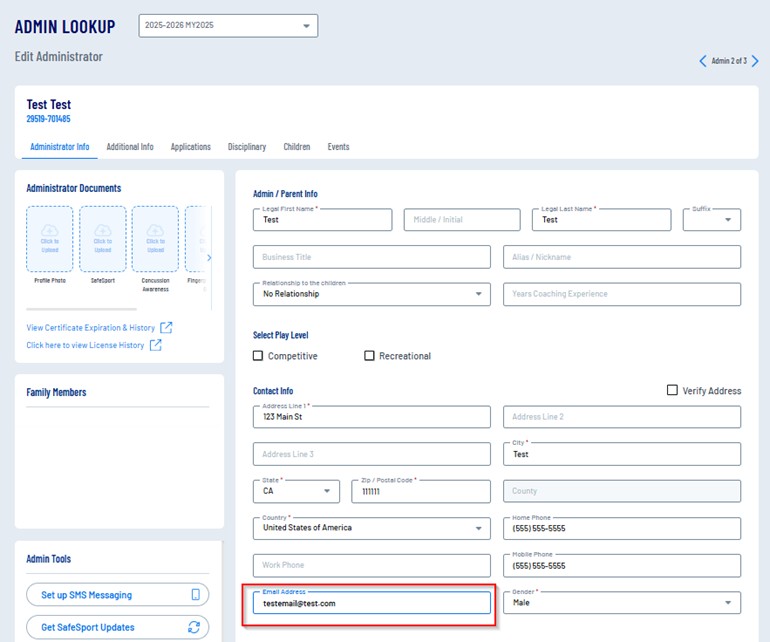770x642 pixels.
Task: Check the Recreational play level checkbox
Action: click(369, 356)
